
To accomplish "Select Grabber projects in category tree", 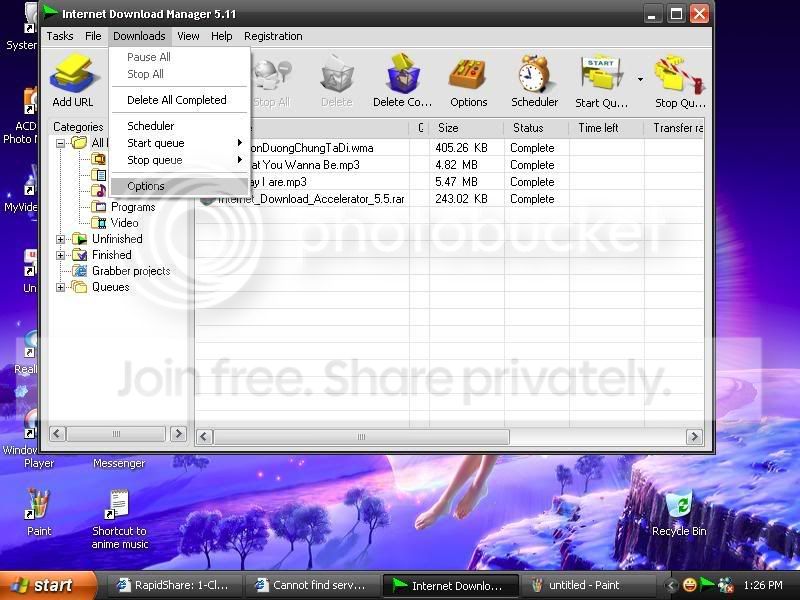I will (x=131, y=271).
